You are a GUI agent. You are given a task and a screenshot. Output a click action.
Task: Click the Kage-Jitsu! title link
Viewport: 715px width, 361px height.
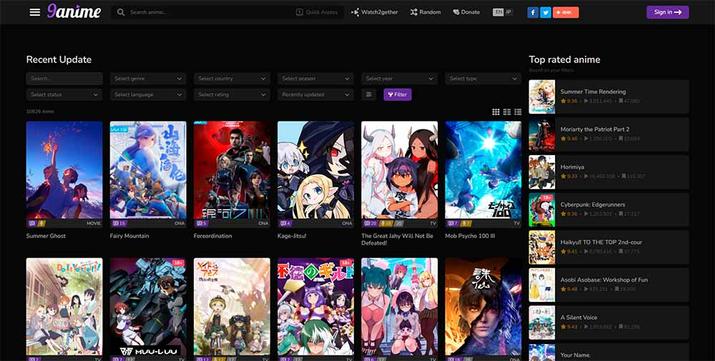[292, 236]
